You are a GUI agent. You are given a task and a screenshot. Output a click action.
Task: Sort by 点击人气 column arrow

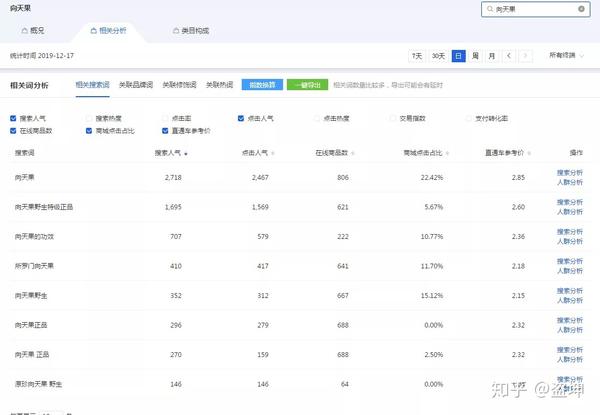(x=273, y=154)
